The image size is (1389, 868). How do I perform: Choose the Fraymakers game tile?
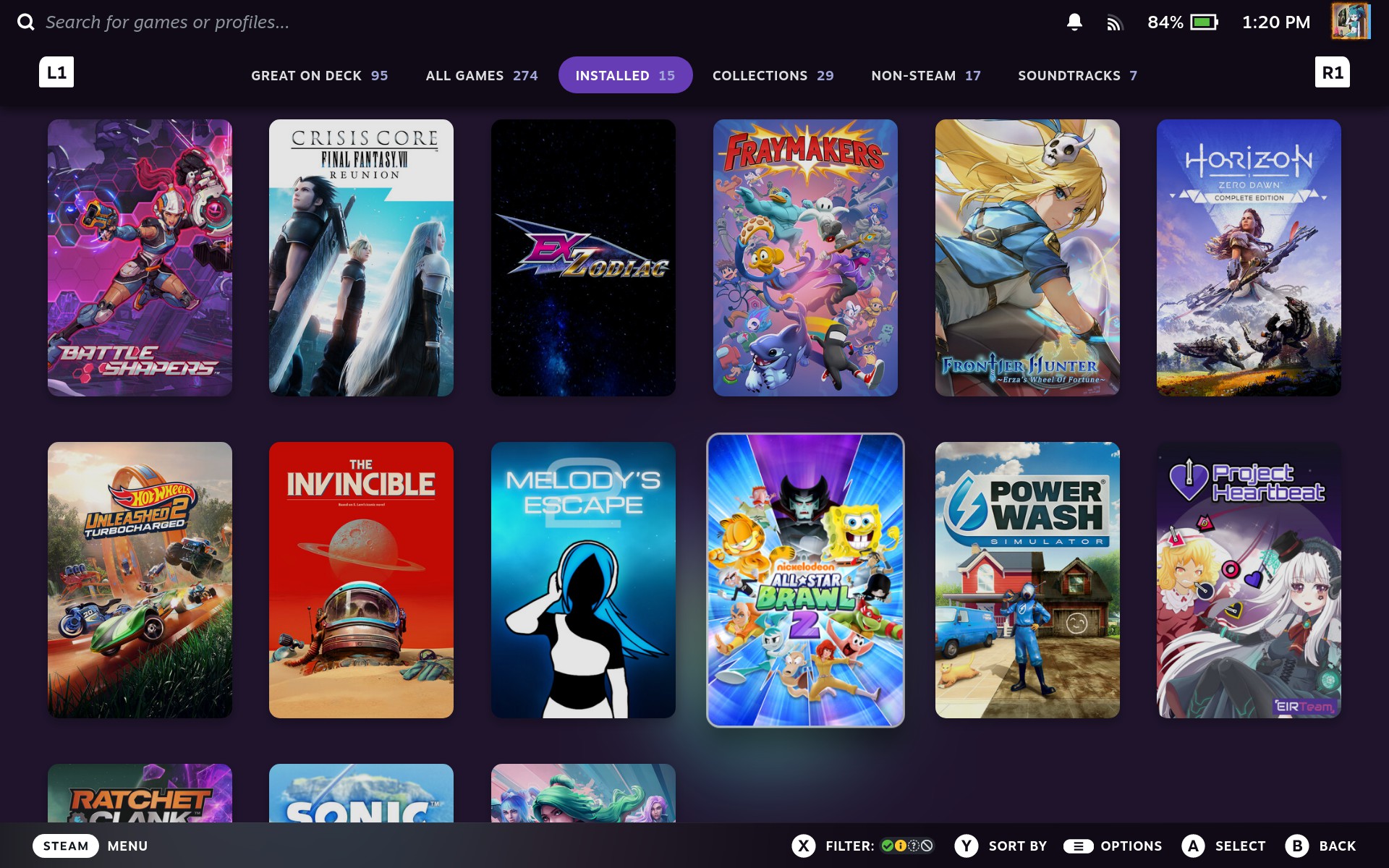point(805,258)
